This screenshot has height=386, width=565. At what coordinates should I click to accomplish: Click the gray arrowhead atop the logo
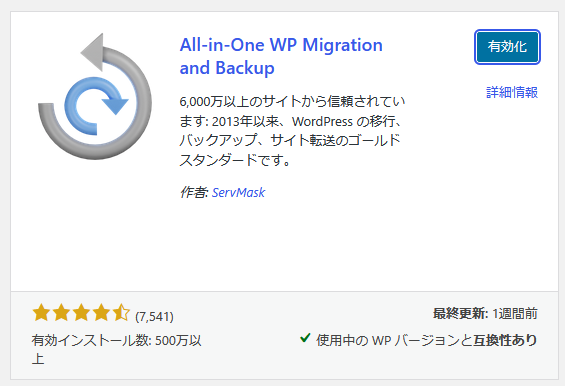coord(92,52)
